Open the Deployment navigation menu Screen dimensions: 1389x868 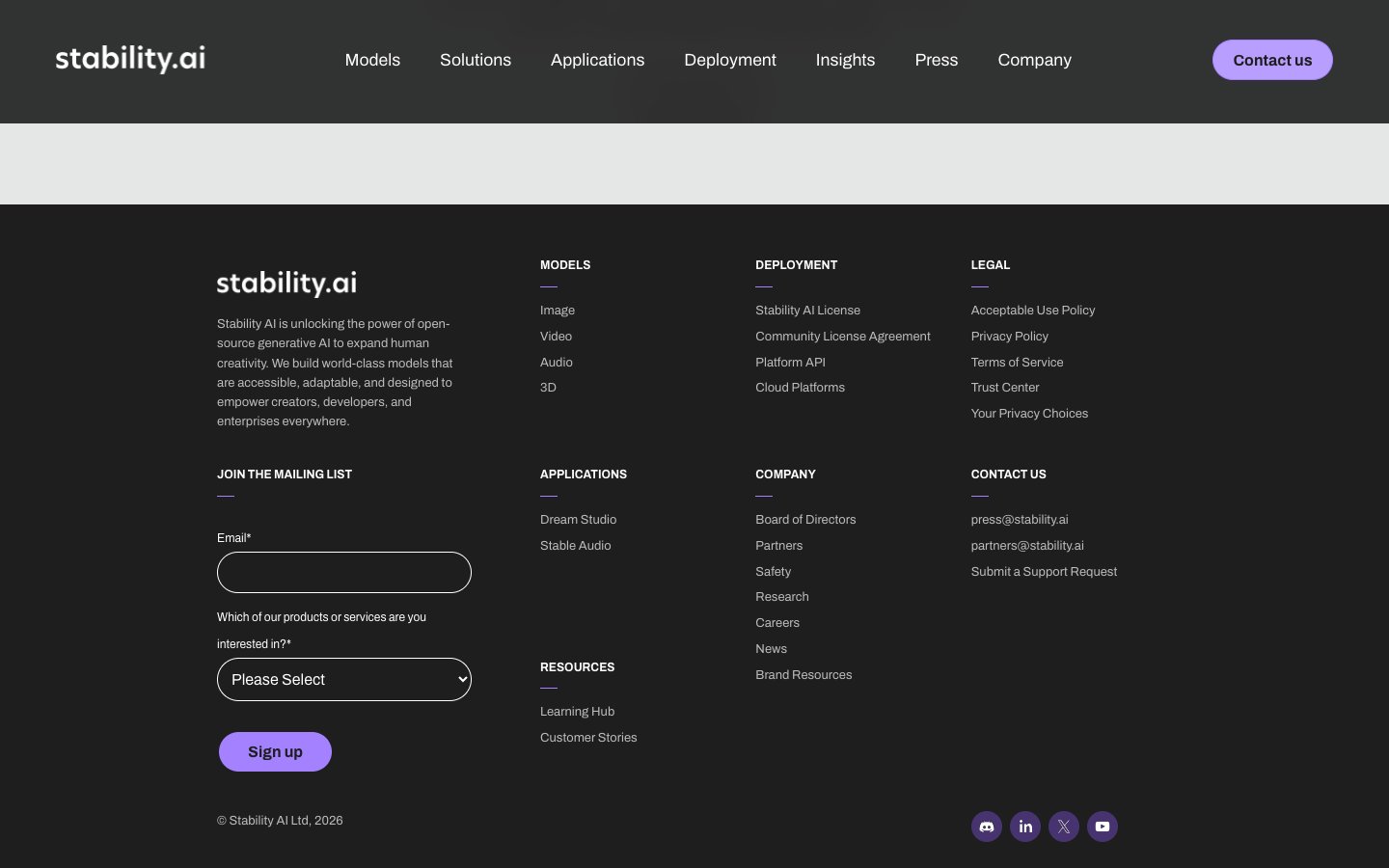[x=730, y=60]
